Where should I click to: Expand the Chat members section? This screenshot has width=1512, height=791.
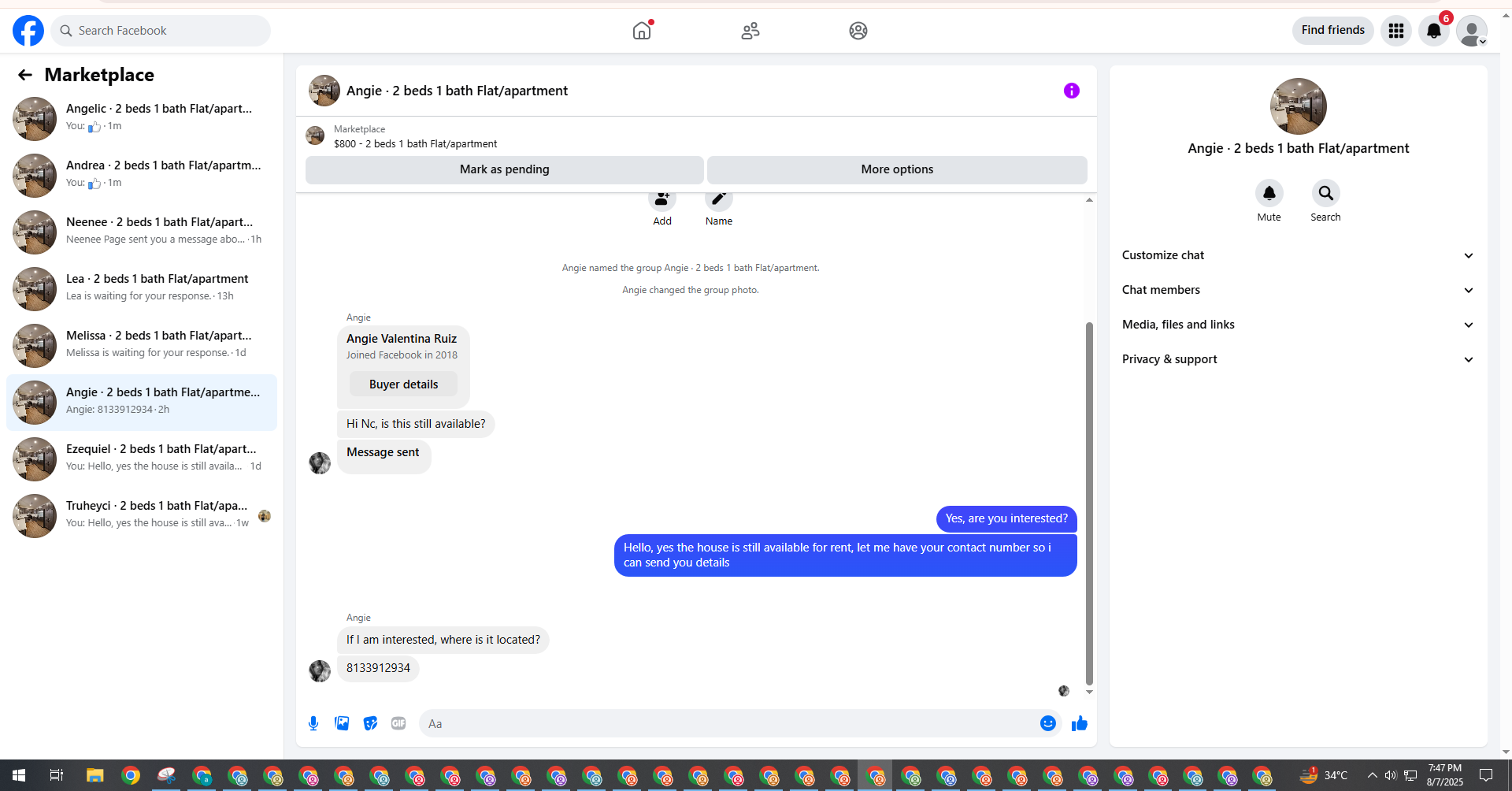point(1299,290)
